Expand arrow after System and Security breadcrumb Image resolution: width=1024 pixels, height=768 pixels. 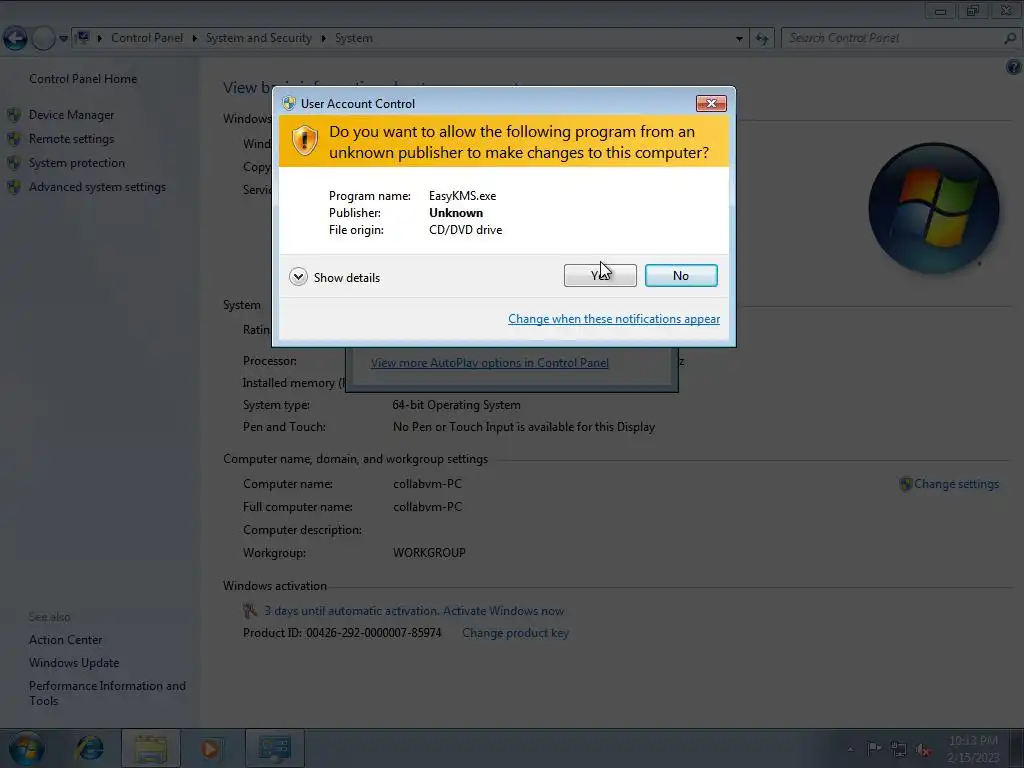point(323,39)
